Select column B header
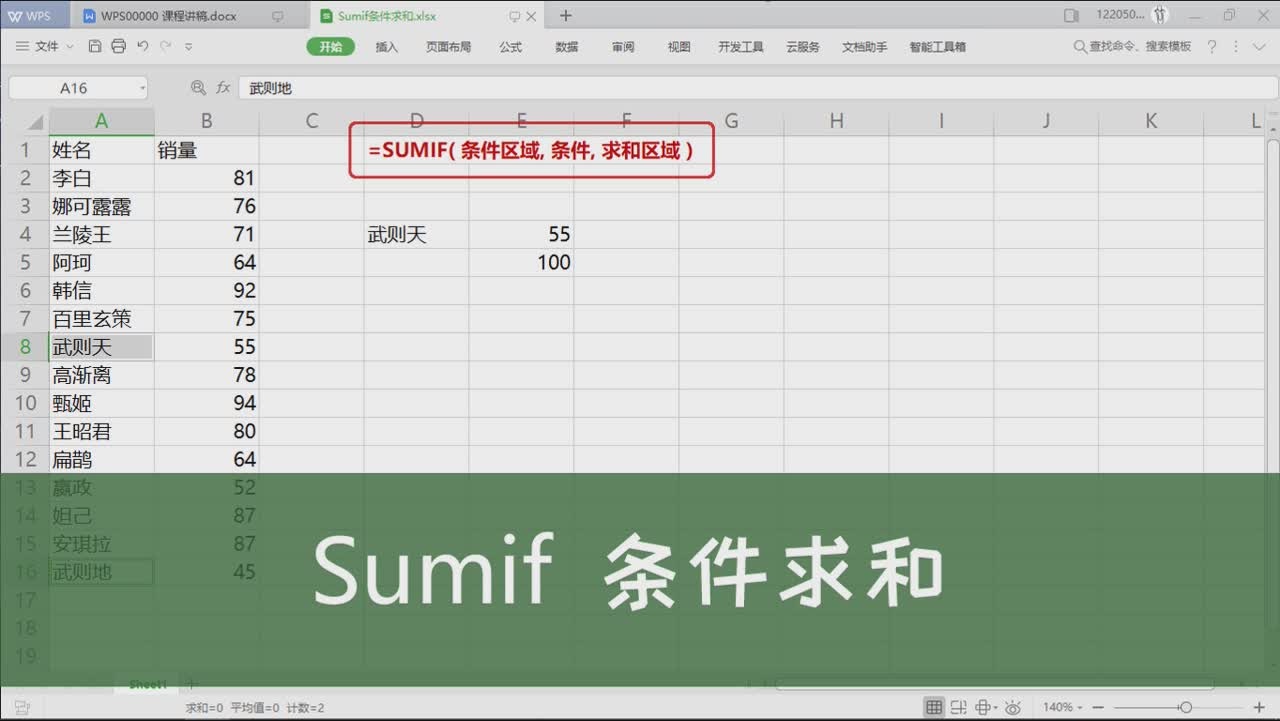Viewport: 1280px width, 721px height. pyautogui.click(x=206, y=121)
